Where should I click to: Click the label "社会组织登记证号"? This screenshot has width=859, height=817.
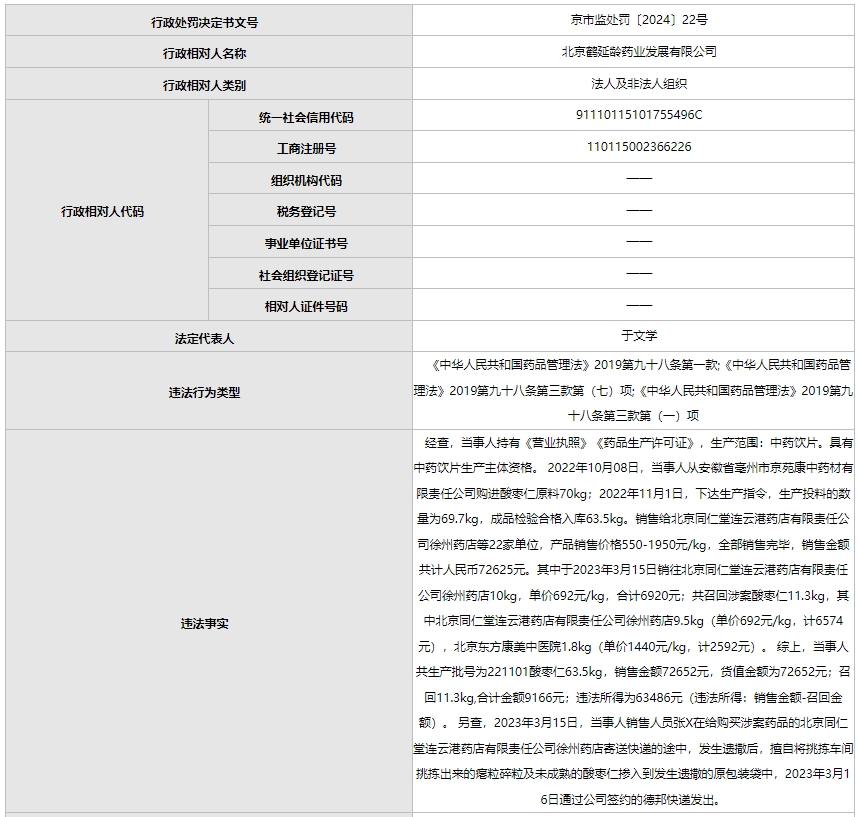pos(306,275)
